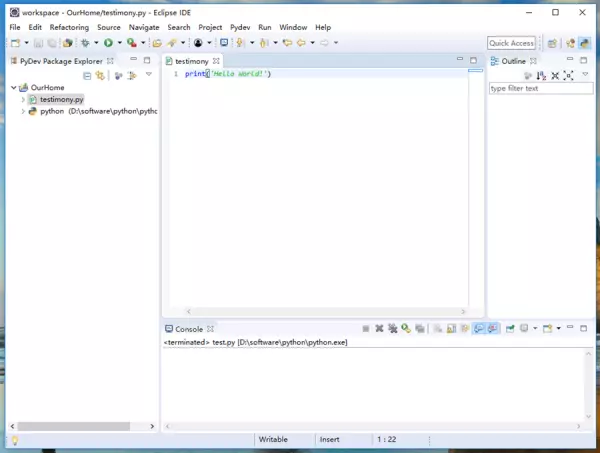Image resolution: width=600 pixels, height=453 pixels.
Task: Minimize the Console panel
Action: [570, 327]
